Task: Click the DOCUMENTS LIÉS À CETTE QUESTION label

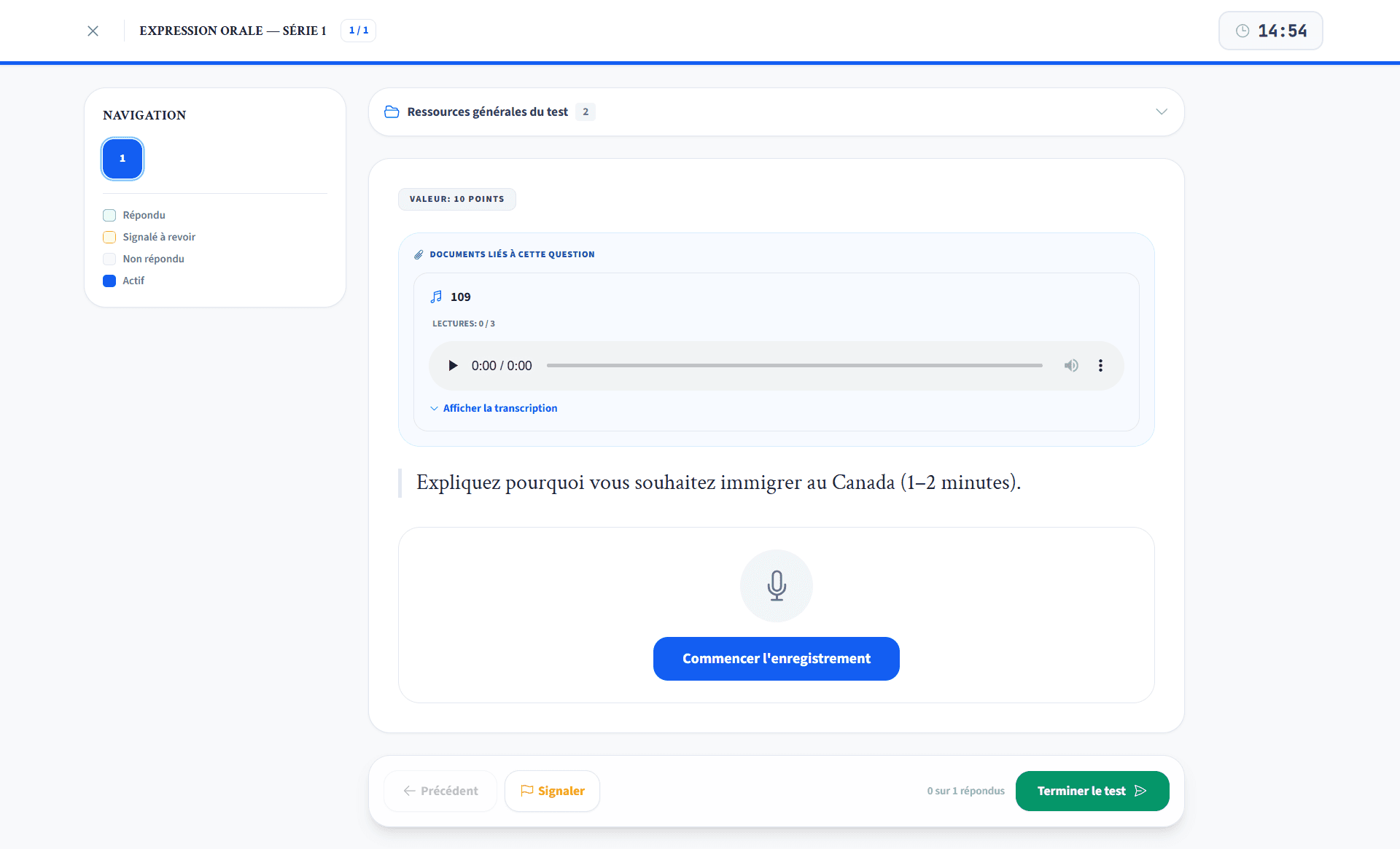Action: click(x=513, y=254)
